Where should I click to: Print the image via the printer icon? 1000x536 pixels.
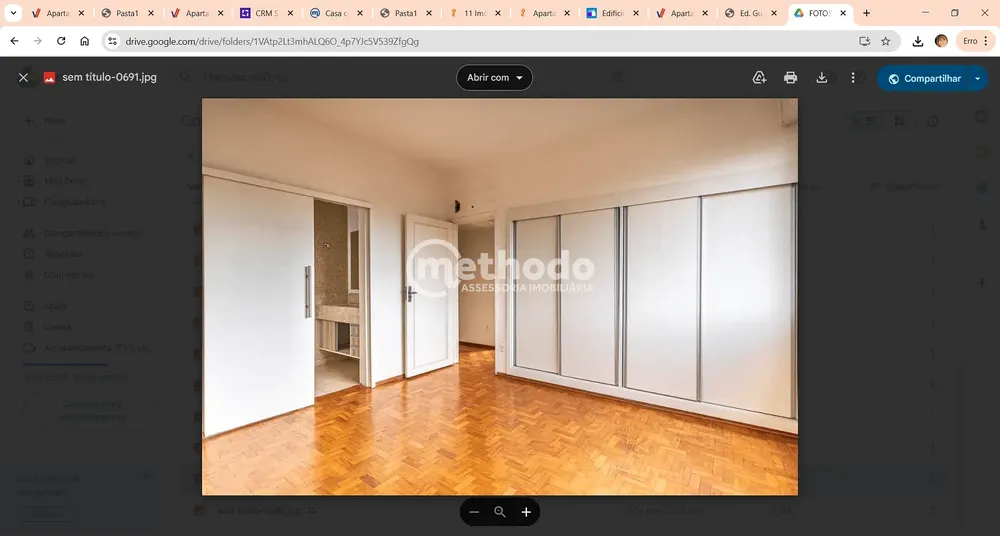[x=790, y=78]
